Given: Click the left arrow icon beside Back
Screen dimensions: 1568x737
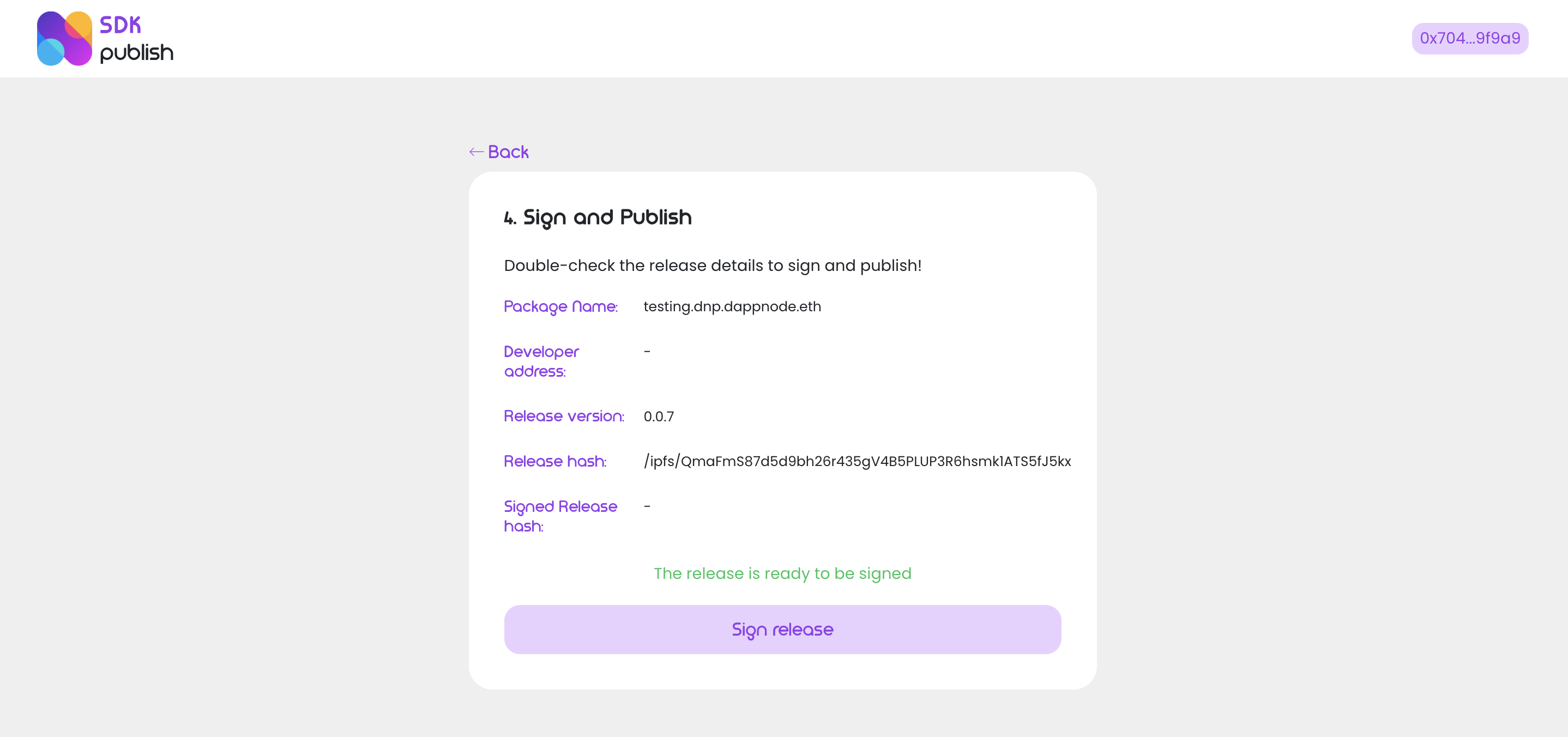Looking at the screenshot, I should coord(476,152).
